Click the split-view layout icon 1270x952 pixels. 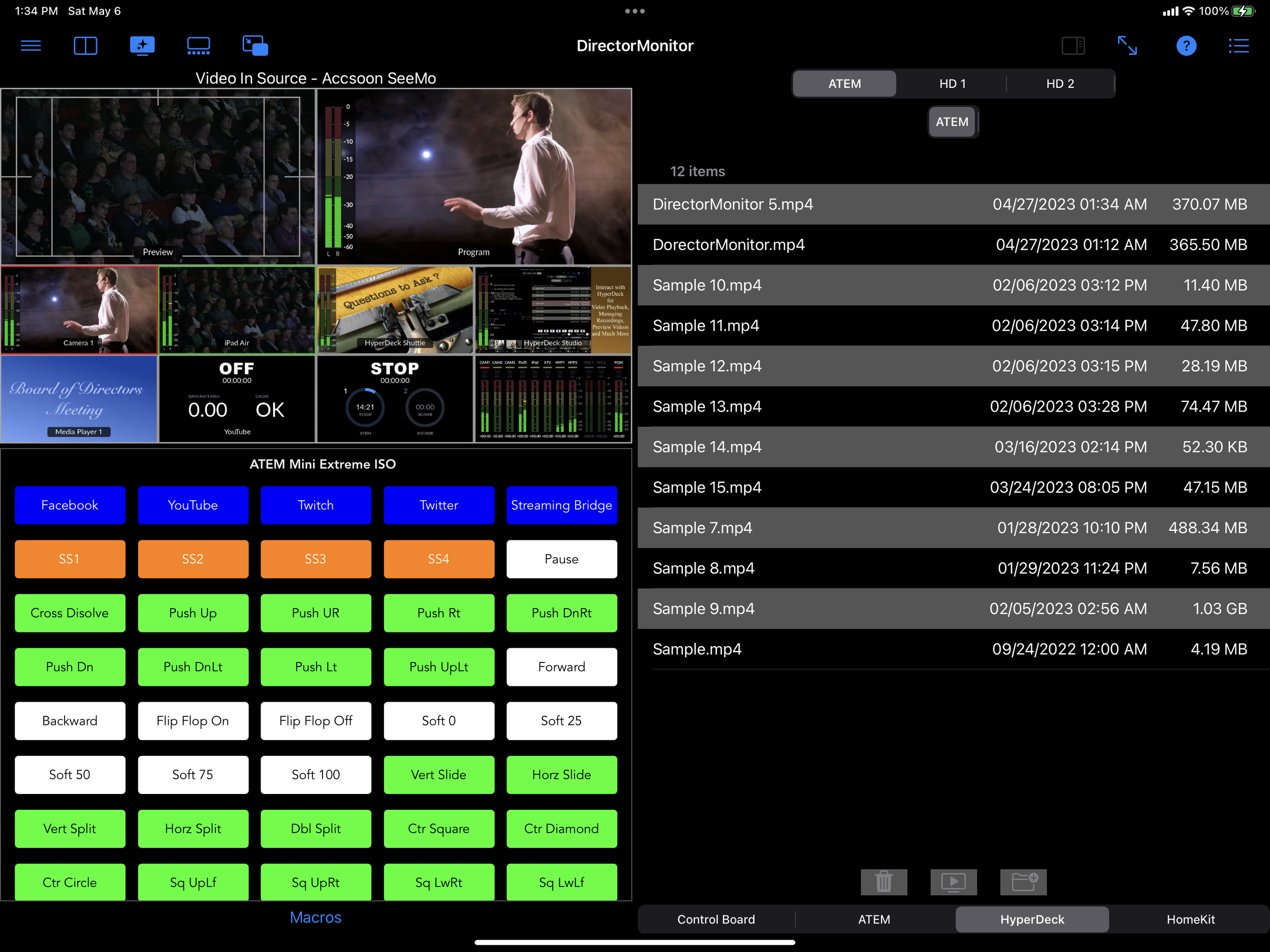pos(85,45)
